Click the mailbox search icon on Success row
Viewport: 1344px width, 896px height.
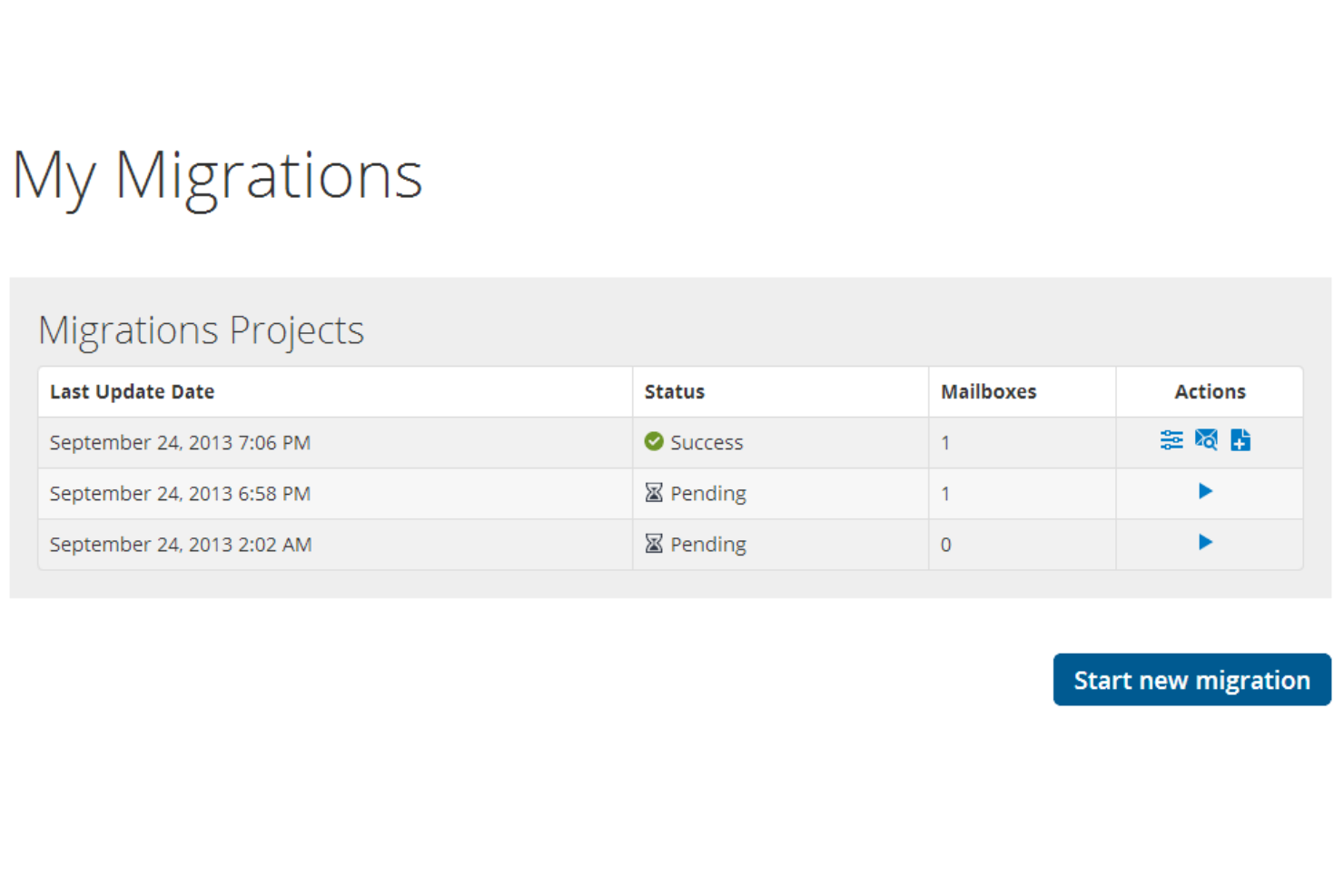point(1206,440)
